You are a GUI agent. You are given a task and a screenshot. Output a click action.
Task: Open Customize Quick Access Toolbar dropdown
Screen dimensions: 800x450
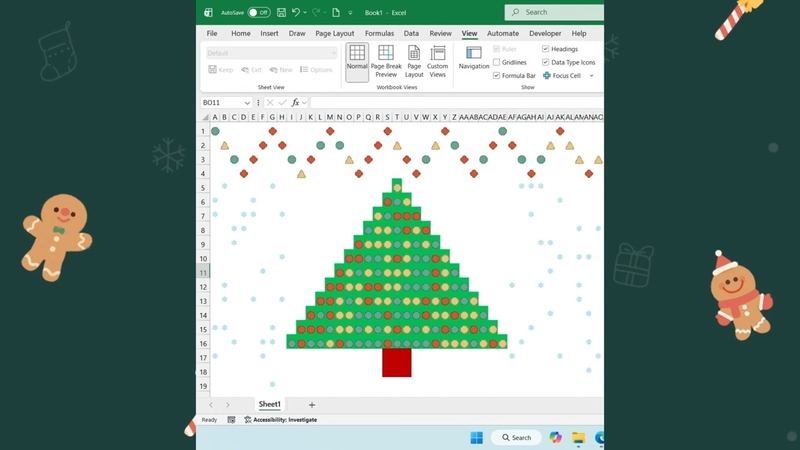coord(350,13)
